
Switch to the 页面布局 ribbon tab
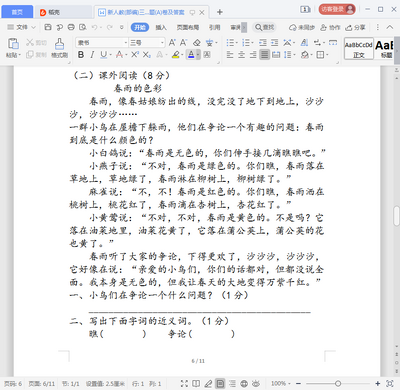[188, 27]
